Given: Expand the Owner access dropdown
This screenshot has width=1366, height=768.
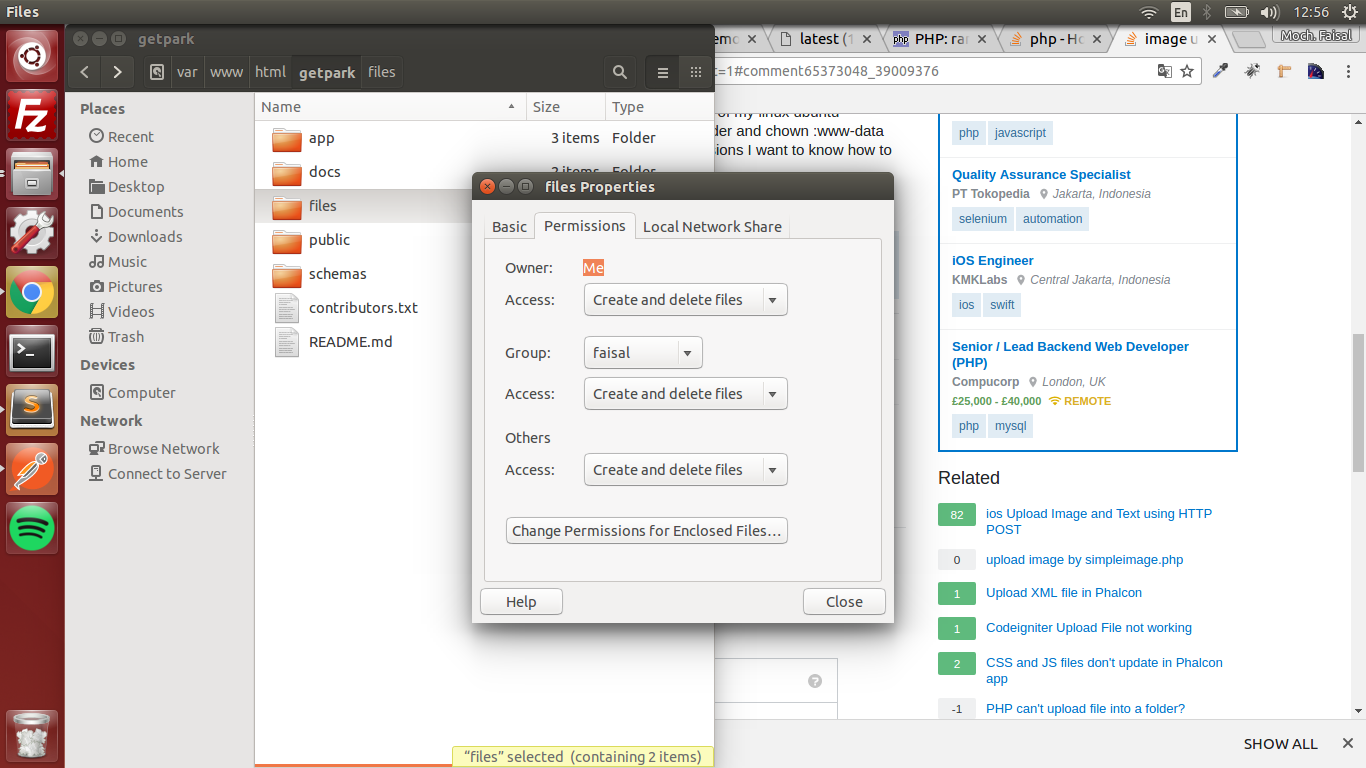Looking at the screenshot, I should point(685,300).
